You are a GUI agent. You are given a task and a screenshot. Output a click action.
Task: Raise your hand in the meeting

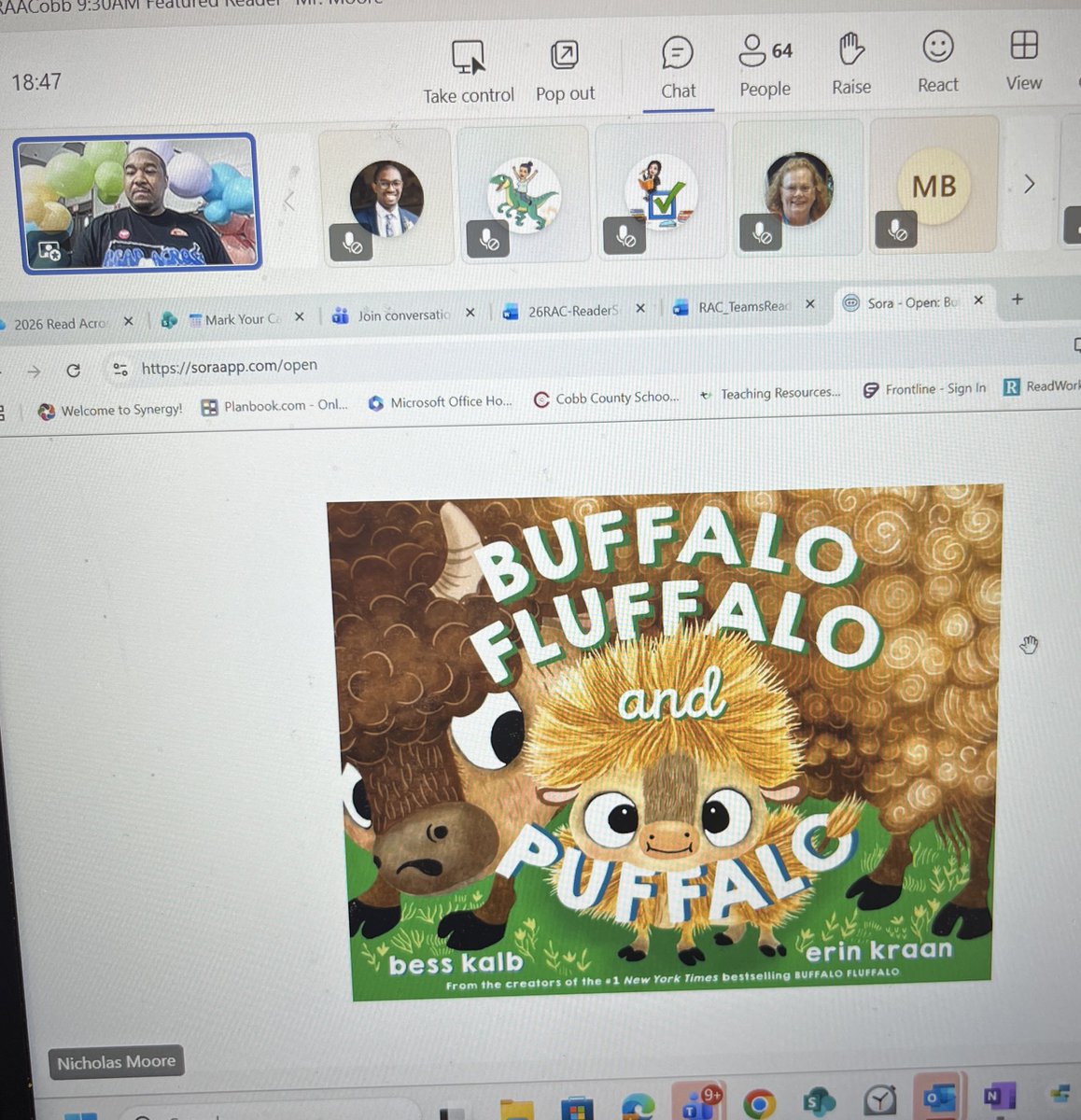click(x=851, y=64)
